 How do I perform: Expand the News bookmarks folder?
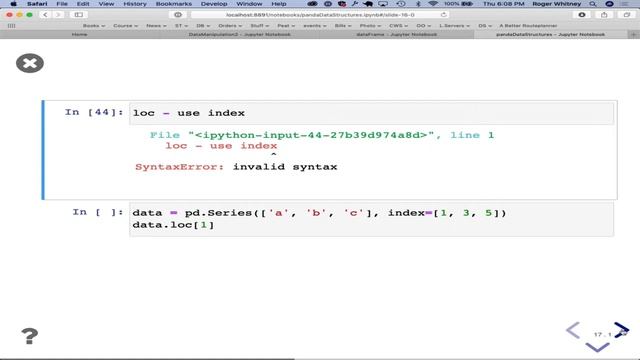pyautogui.click(x=156, y=26)
